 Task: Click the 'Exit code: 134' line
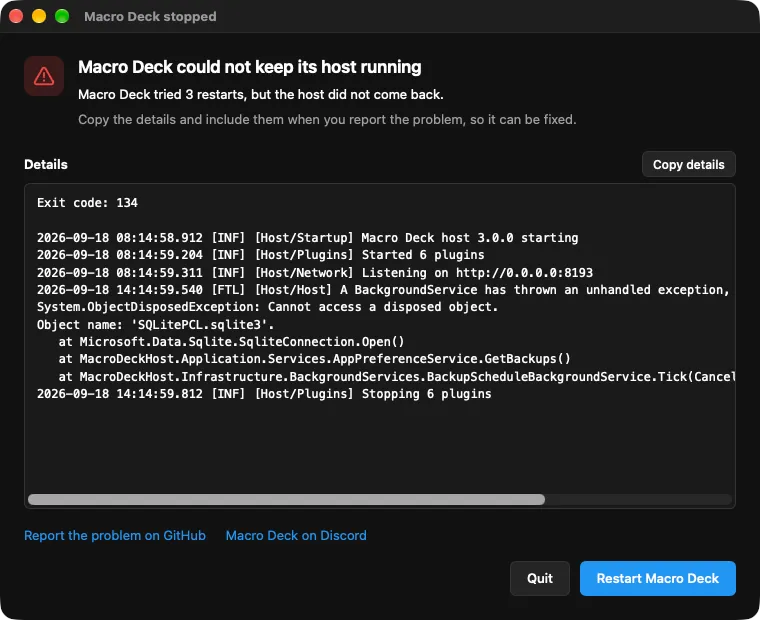[87, 203]
